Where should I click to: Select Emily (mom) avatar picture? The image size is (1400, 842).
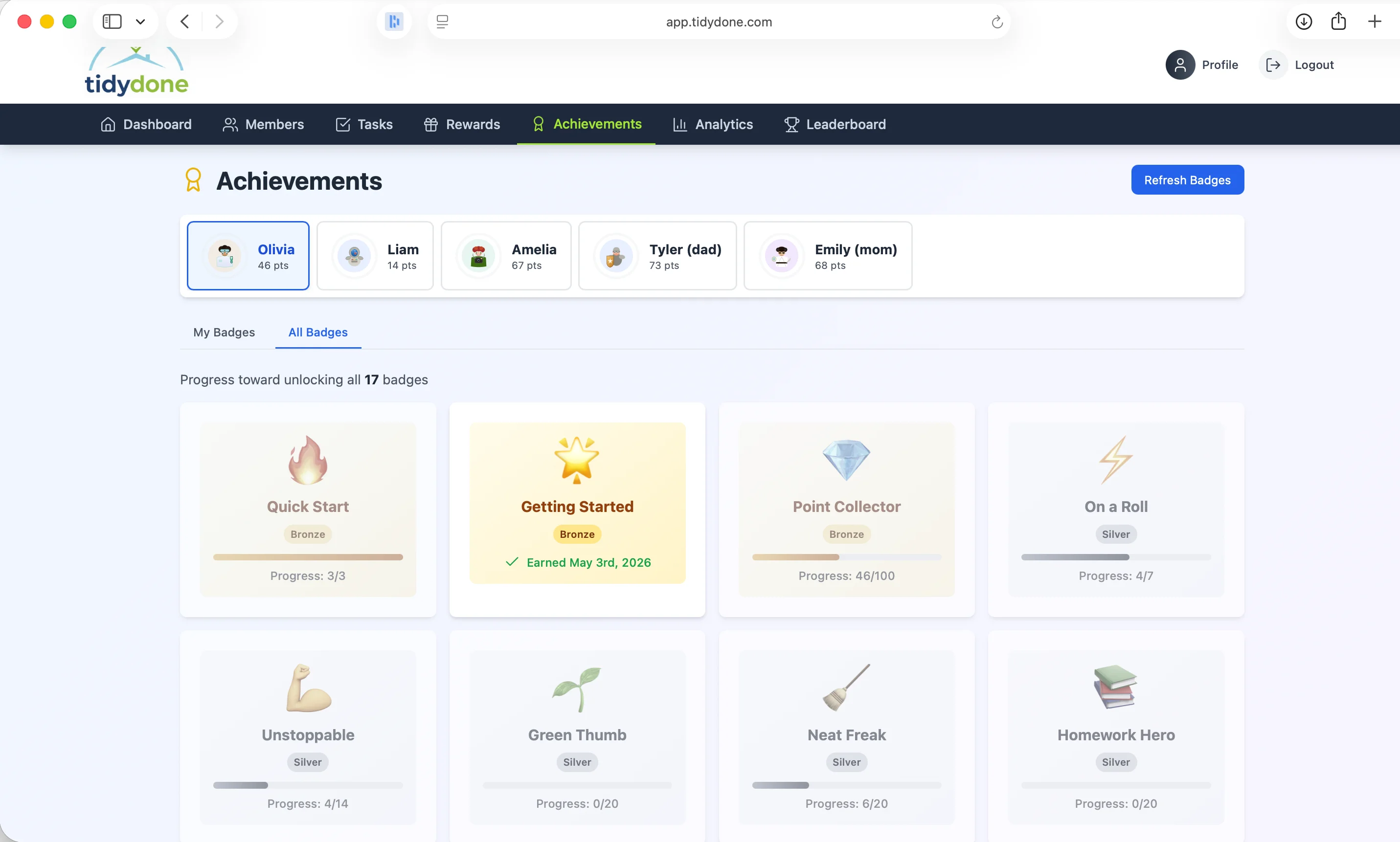click(x=781, y=256)
